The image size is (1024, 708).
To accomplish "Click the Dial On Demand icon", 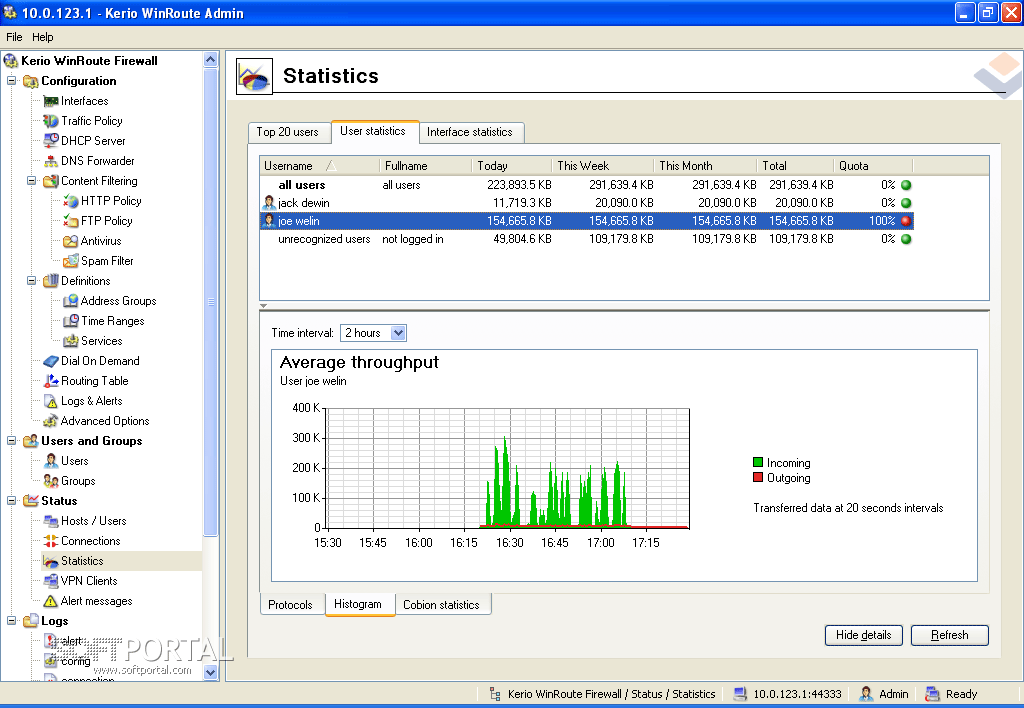I will coord(51,361).
